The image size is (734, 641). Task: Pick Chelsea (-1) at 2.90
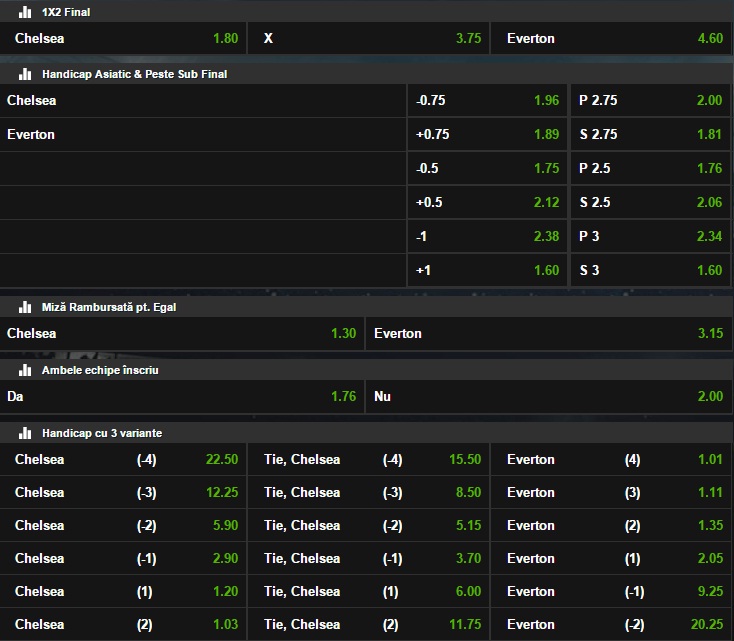pos(123,559)
